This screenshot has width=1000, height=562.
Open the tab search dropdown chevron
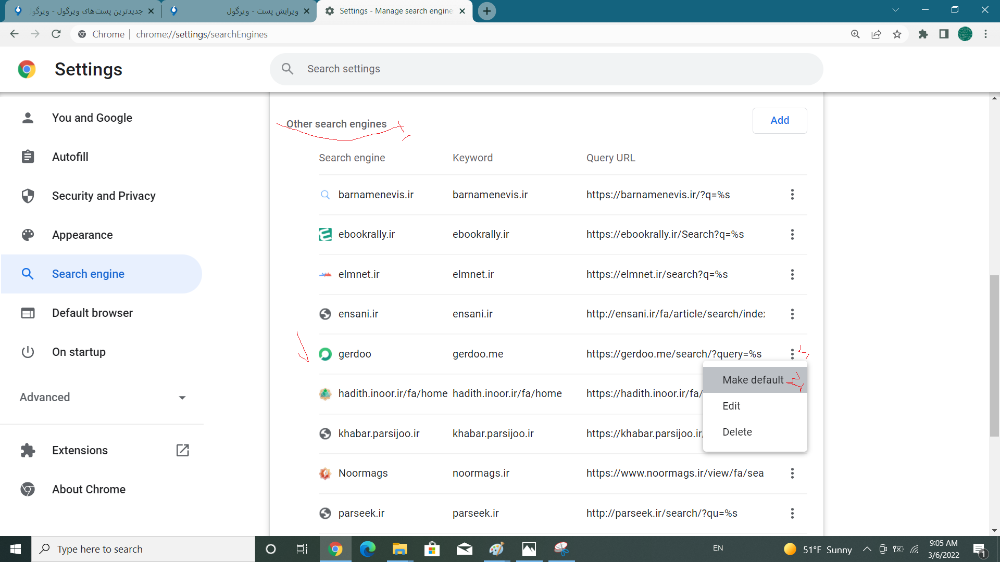click(895, 10)
